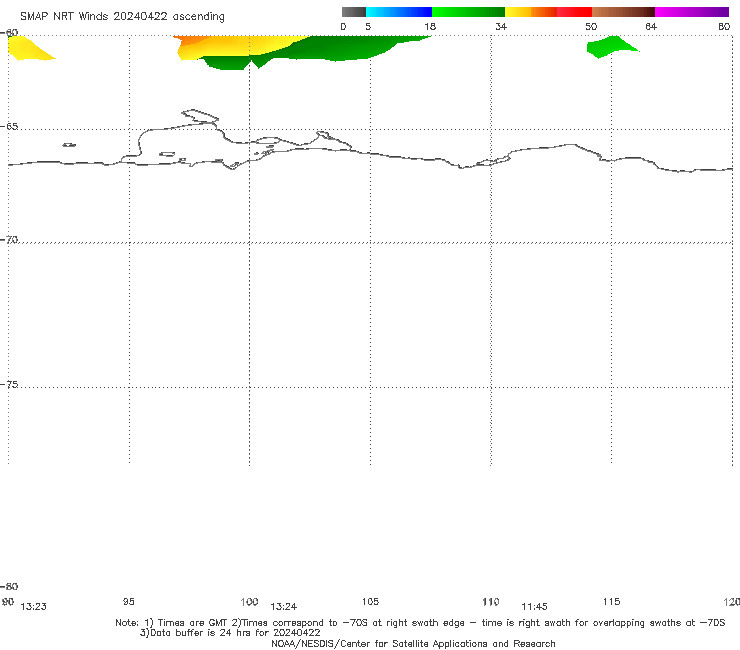Click the color scale label '50'
The image size is (740, 650).
coord(591,26)
